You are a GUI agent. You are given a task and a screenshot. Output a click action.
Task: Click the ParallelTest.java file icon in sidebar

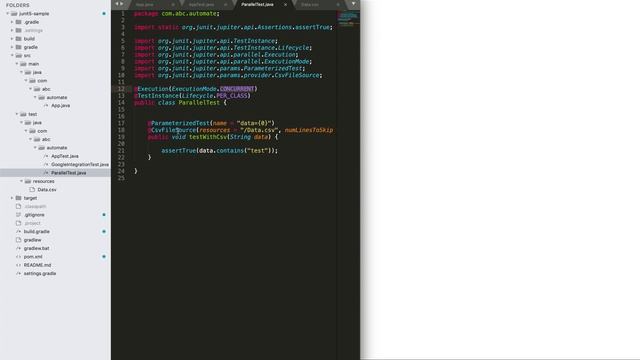click(46, 173)
